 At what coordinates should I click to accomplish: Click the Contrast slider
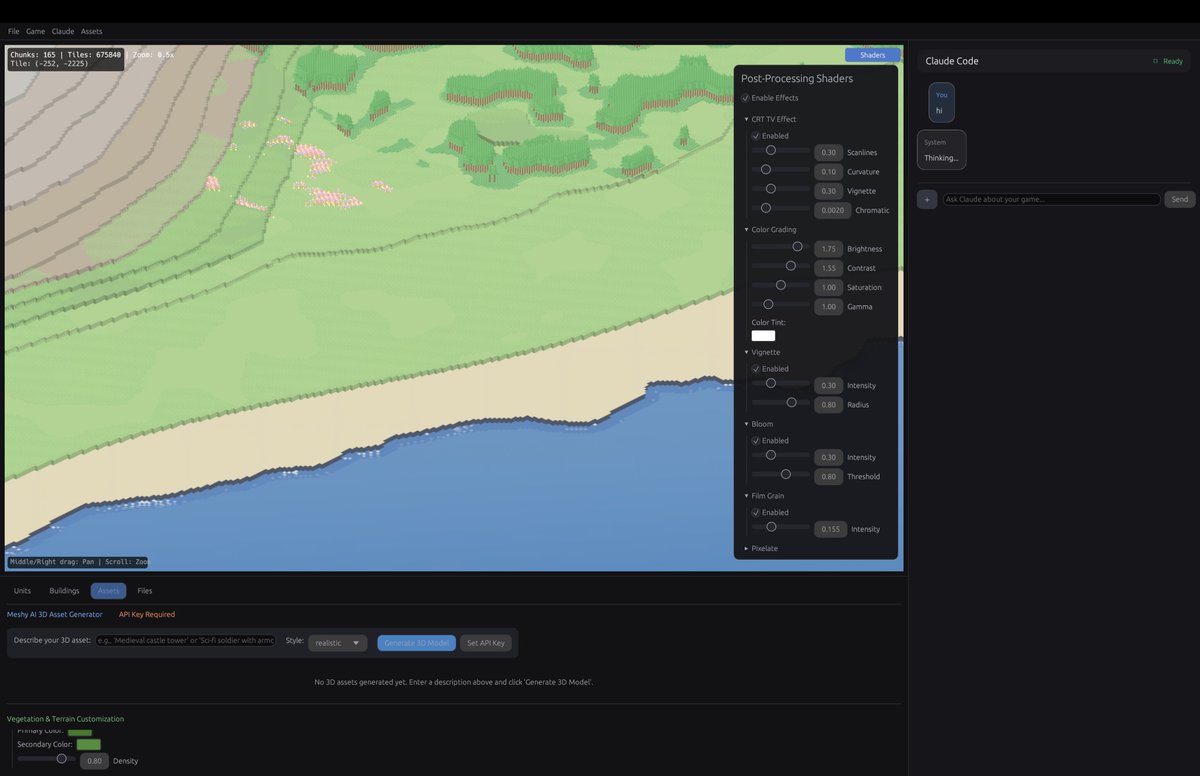781,266
